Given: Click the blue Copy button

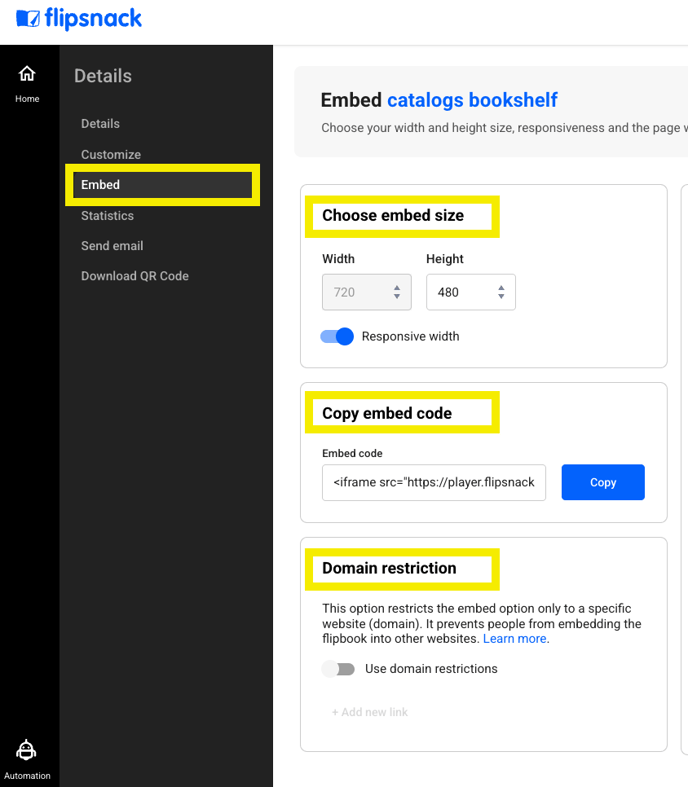Looking at the screenshot, I should [603, 482].
